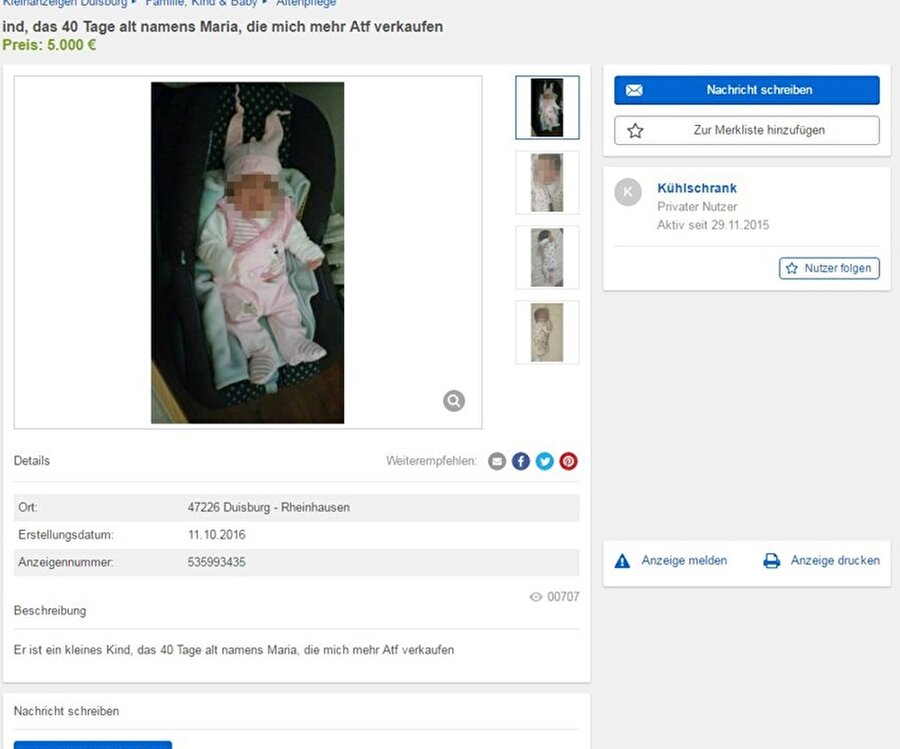
Task: Click the Anzeige melden warning icon
Action: coord(622,561)
